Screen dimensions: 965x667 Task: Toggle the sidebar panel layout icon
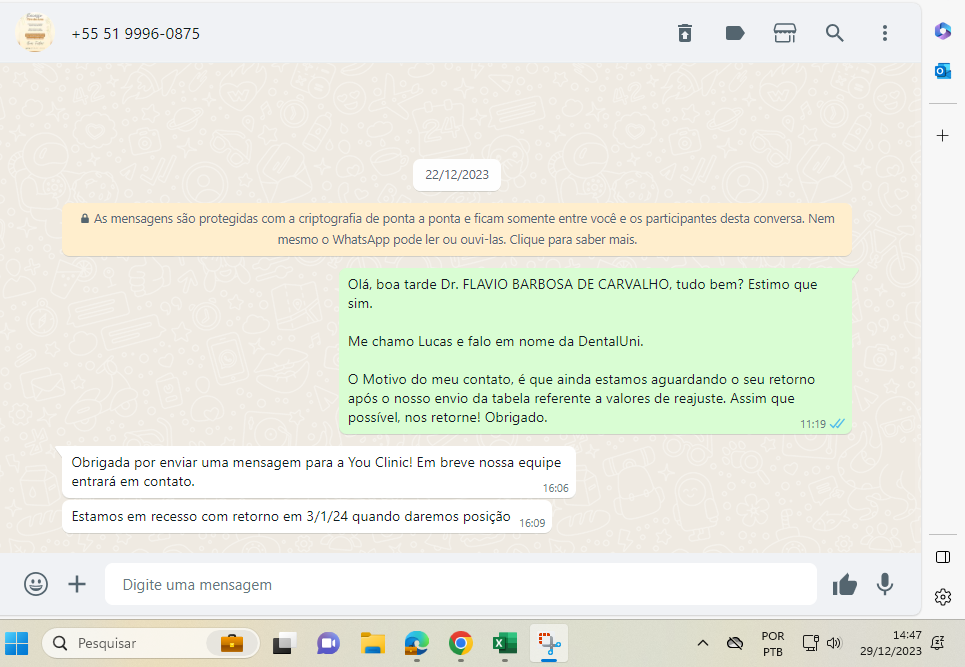[x=942, y=557]
